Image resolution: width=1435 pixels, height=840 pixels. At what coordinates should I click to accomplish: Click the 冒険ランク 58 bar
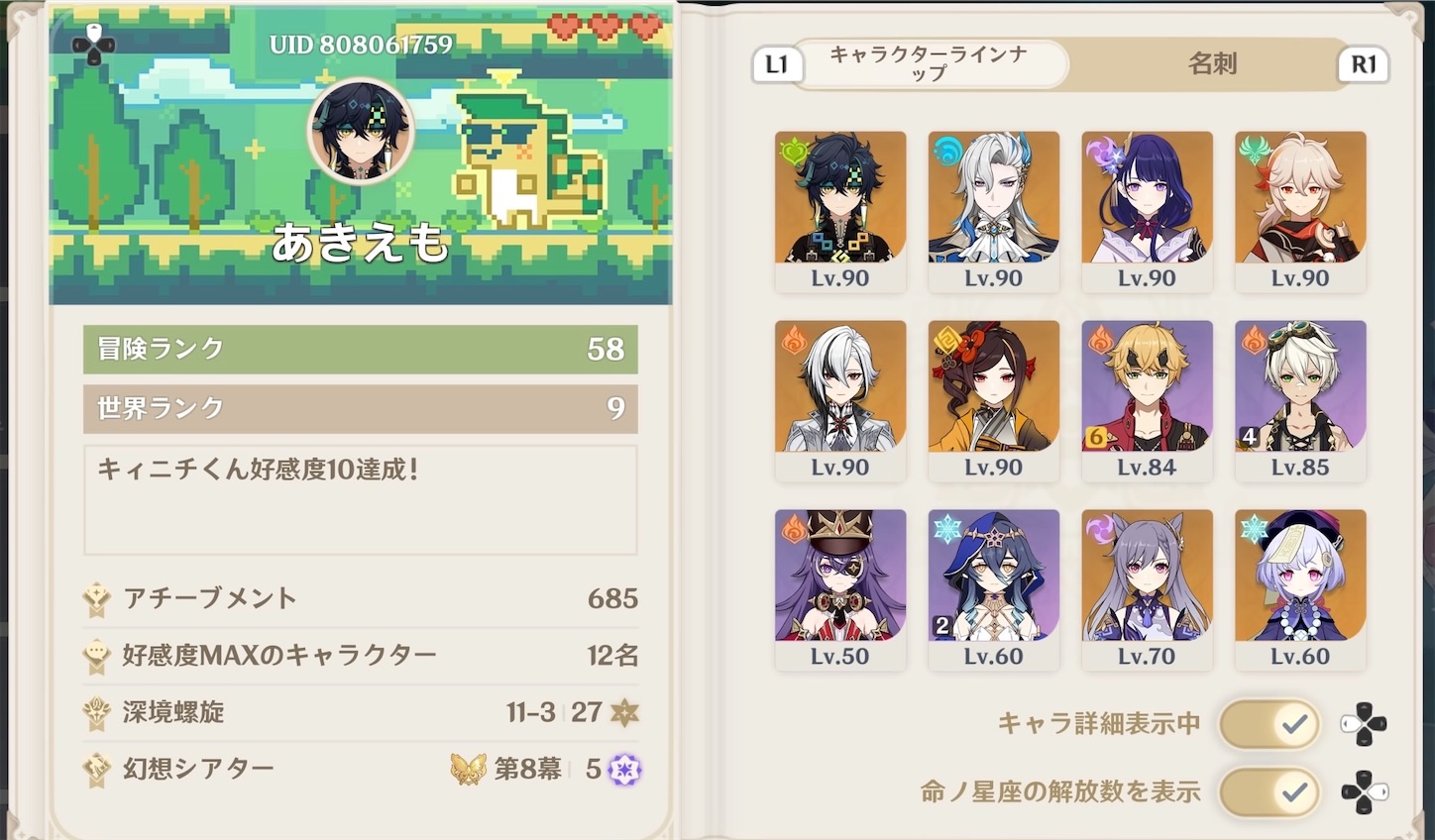click(361, 349)
